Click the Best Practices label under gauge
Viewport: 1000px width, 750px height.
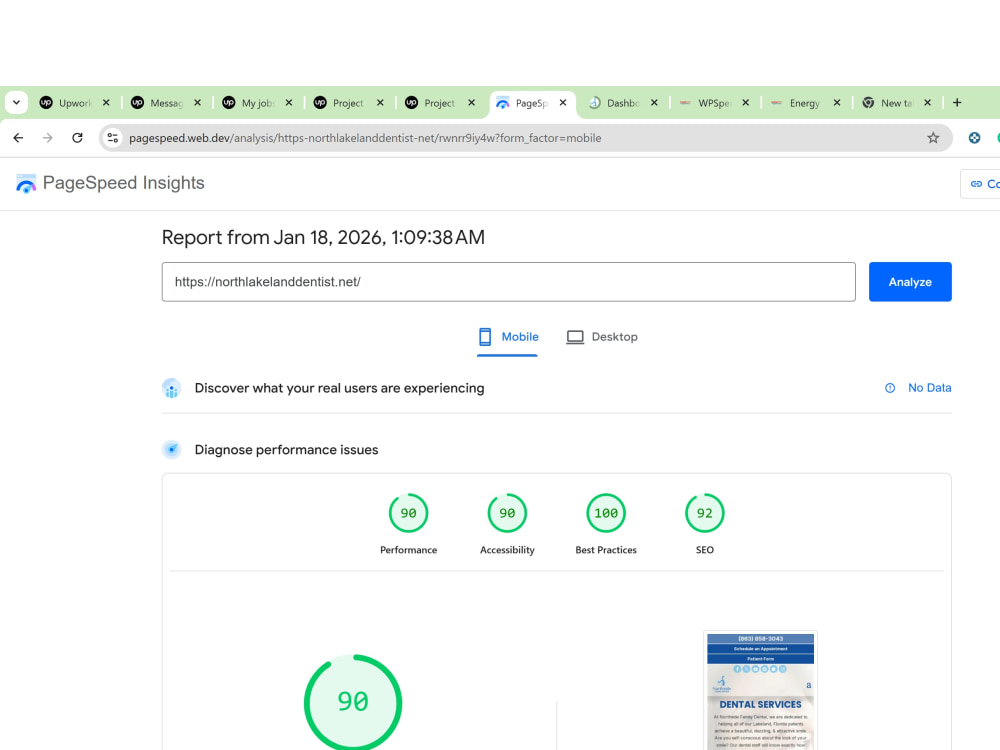(606, 550)
